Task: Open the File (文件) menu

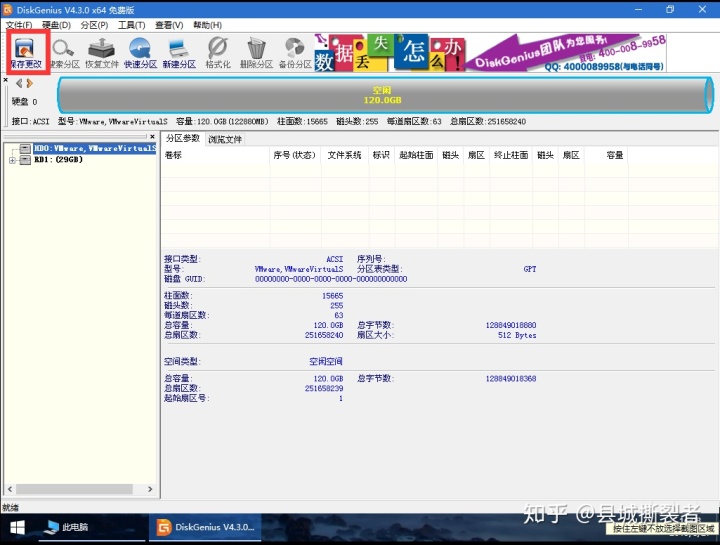Action: tap(18, 25)
